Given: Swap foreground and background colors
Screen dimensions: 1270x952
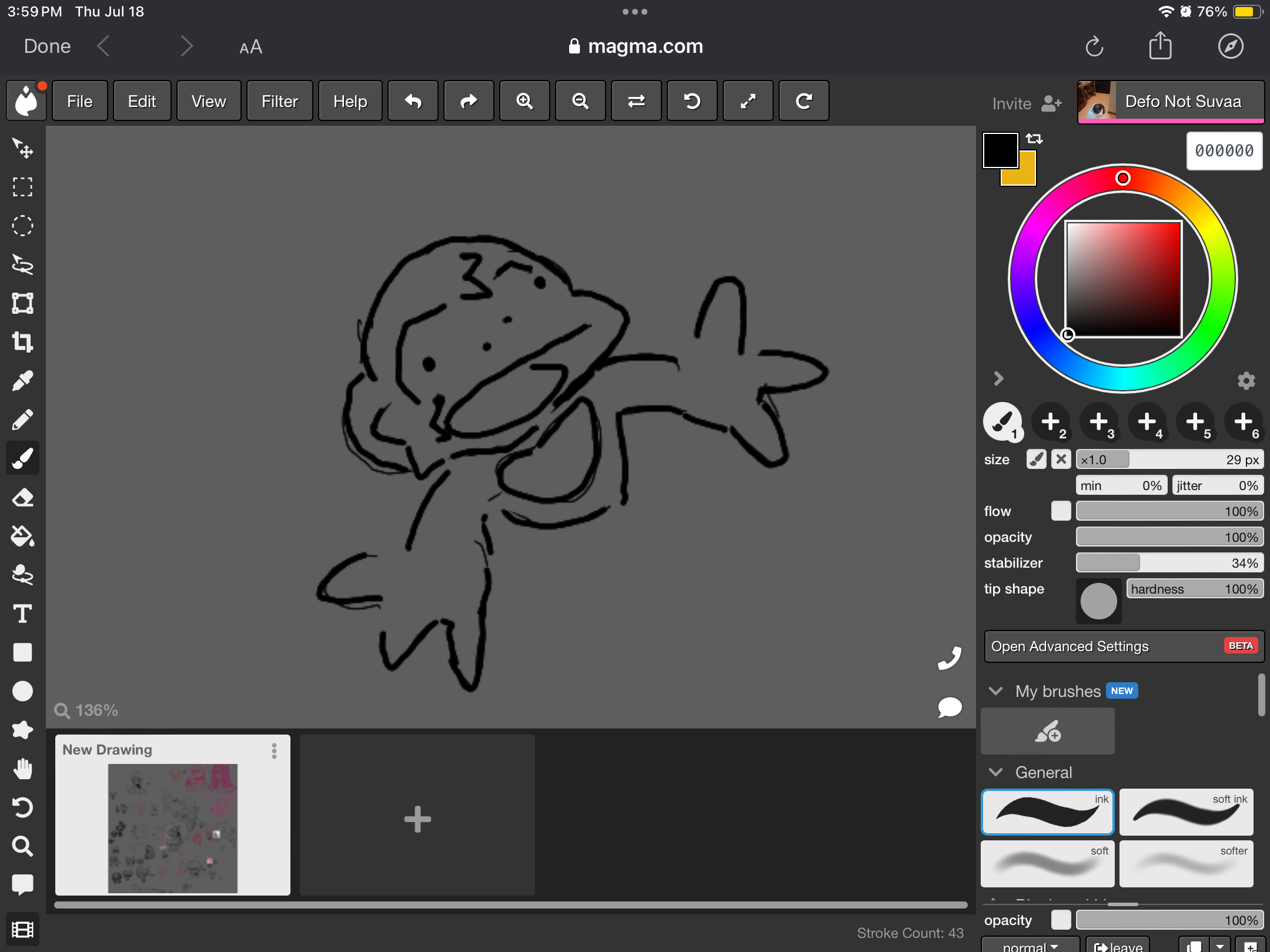Looking at the screenshot, I should [x=1034, y=139].
